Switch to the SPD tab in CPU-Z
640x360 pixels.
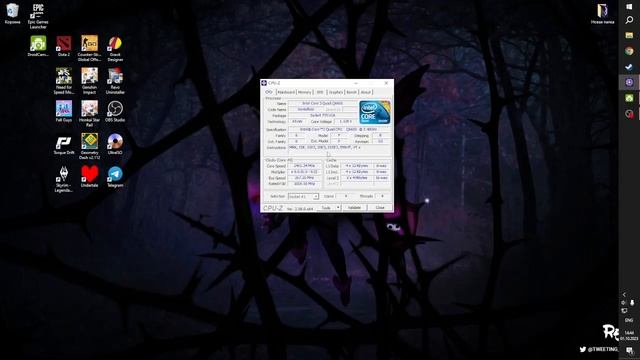coord(320,92)
